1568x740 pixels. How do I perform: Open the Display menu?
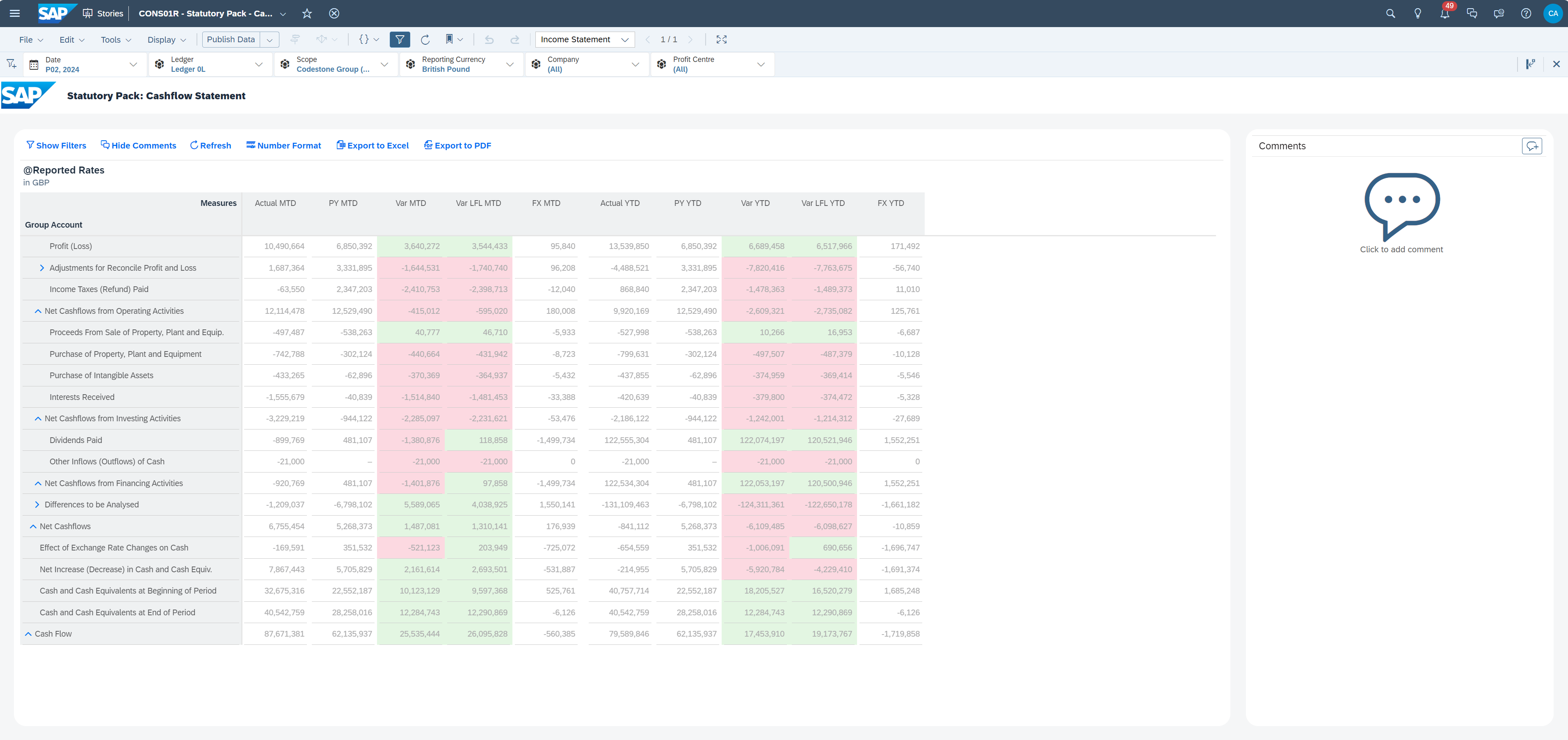pyautogui.click(x=166, y=39)
